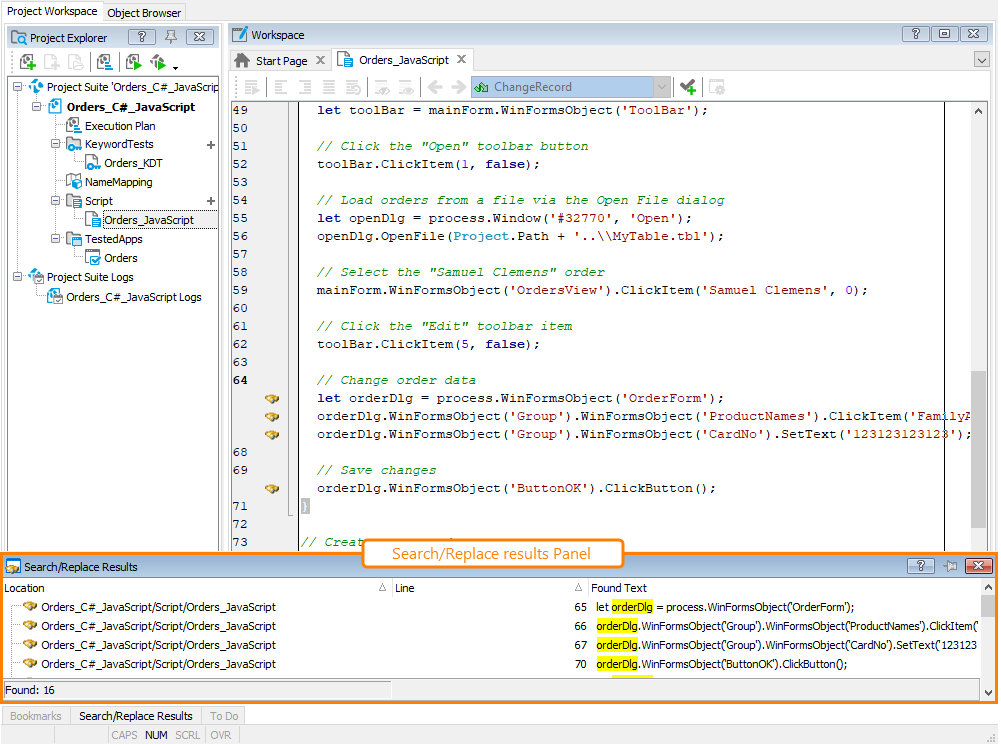Toggle the CAPS indicator in status bar
Screen dimensions: 1001x744
(125, 735)
